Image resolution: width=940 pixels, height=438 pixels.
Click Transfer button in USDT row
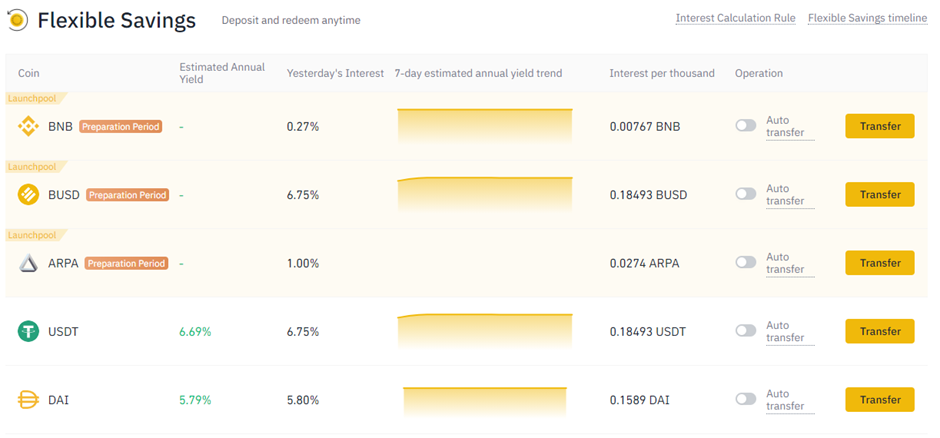tap(880, 331)
